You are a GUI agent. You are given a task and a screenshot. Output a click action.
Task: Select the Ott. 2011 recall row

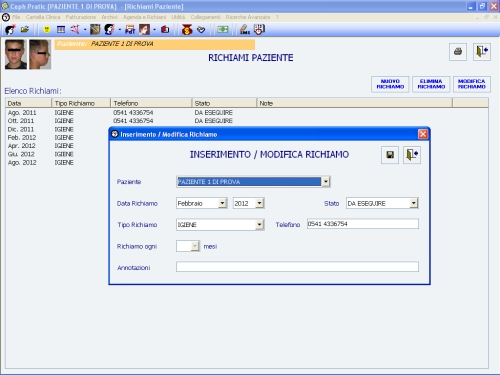click(247, 121)
